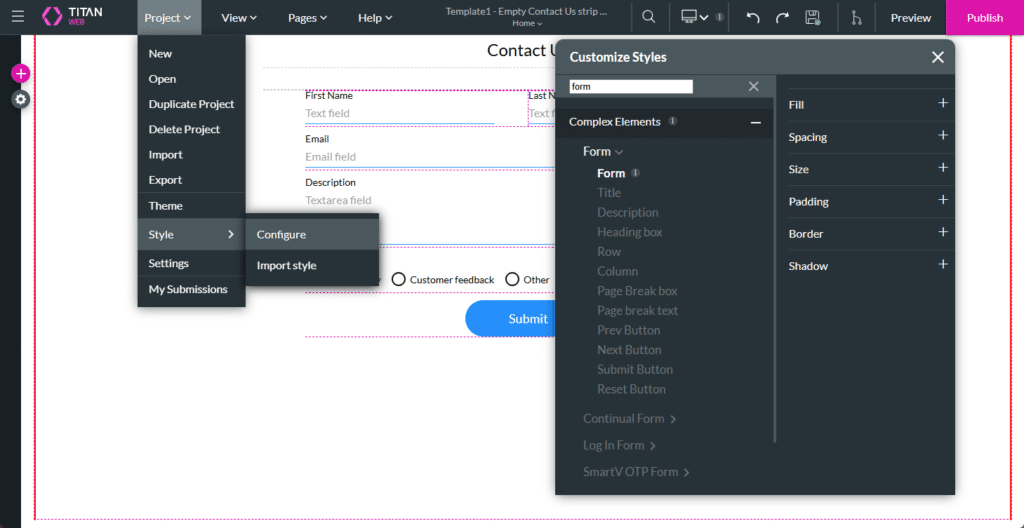Viewport: 1024px width, 528px height.
Task: Select the Other radio button
Action: [x=512, y=279]
